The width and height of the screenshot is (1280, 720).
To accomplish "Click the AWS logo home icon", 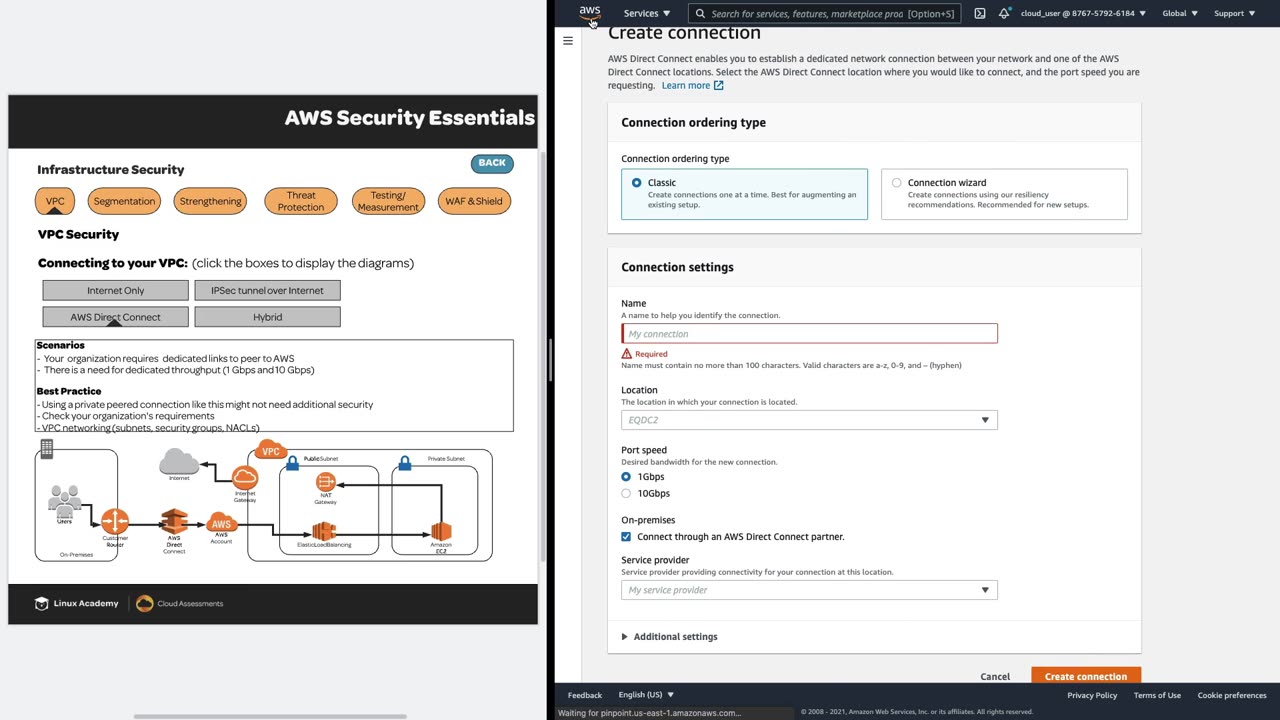I will click(590, 13).
